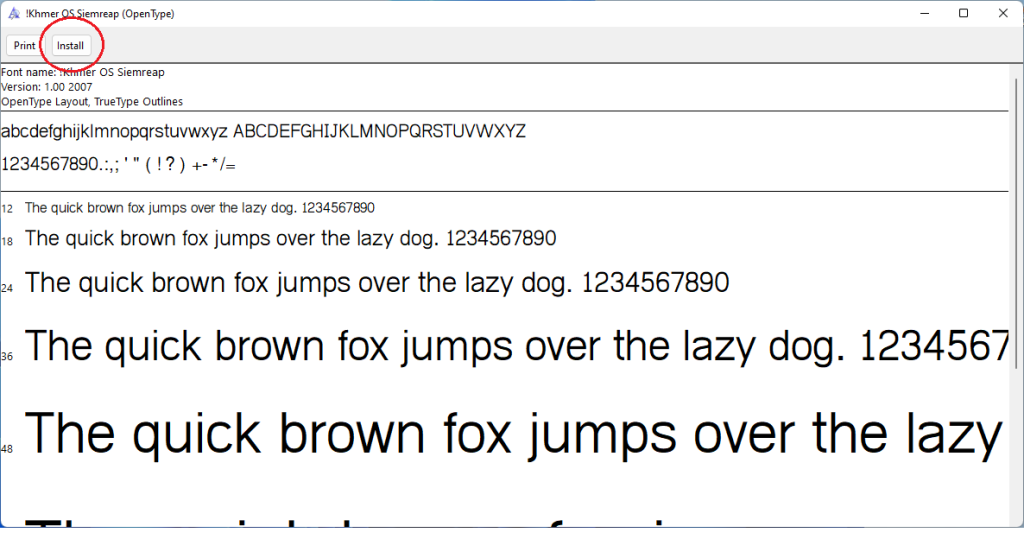Click the vertical scrollbar thumb
Image resolution: width=1024 pixels, height=539 pixels.
pyautogui.click(x=1017, y=222)
